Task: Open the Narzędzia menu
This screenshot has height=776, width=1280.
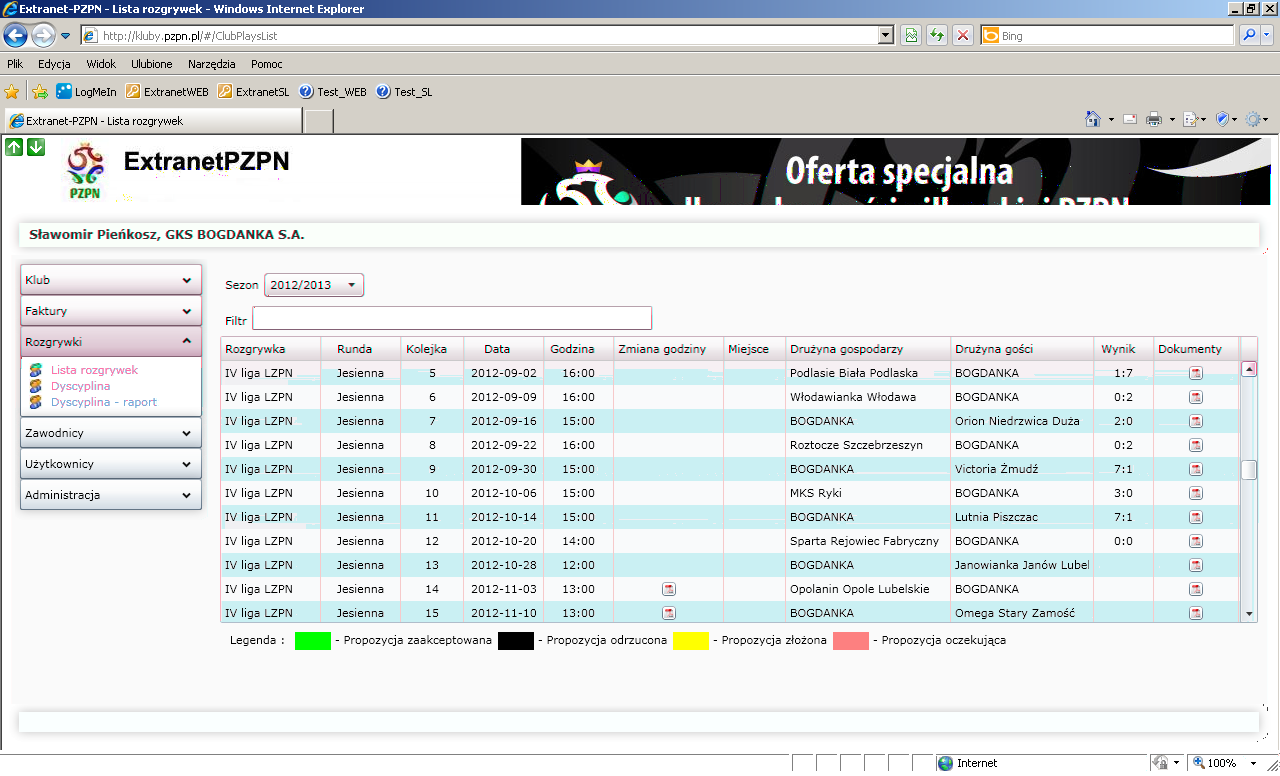Action: (x=212, y=64)
